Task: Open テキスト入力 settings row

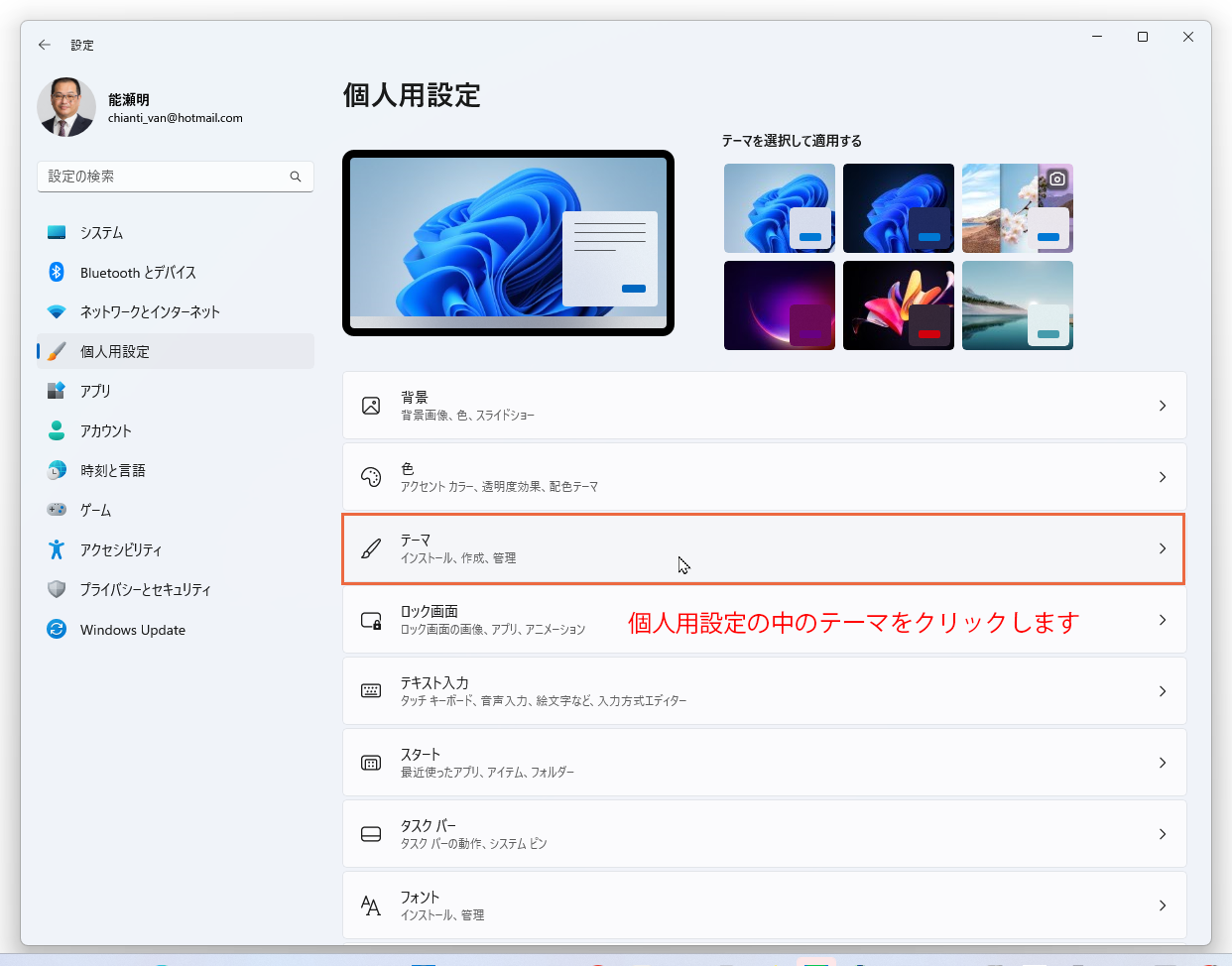Action: [765, 691]
